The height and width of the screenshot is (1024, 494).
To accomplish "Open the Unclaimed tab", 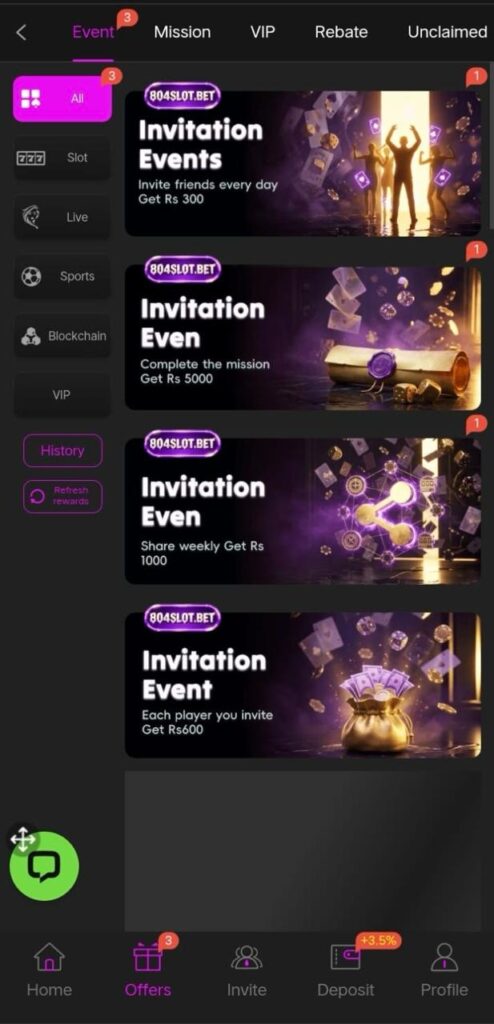I will pos(447,32).
